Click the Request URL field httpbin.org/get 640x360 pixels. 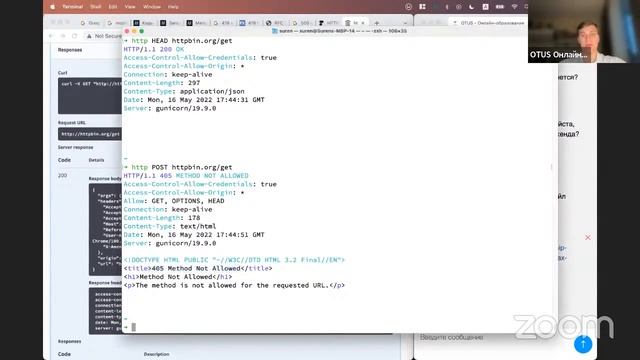[90, 134]
